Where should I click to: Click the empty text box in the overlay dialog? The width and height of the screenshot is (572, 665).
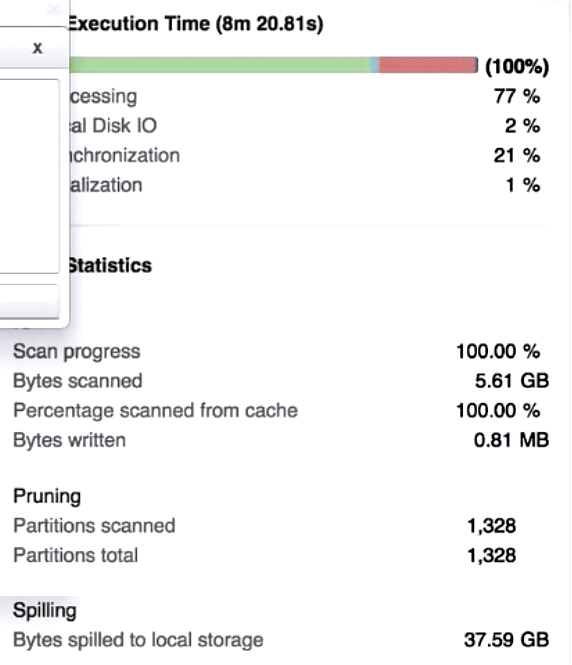tap(29, 176)
